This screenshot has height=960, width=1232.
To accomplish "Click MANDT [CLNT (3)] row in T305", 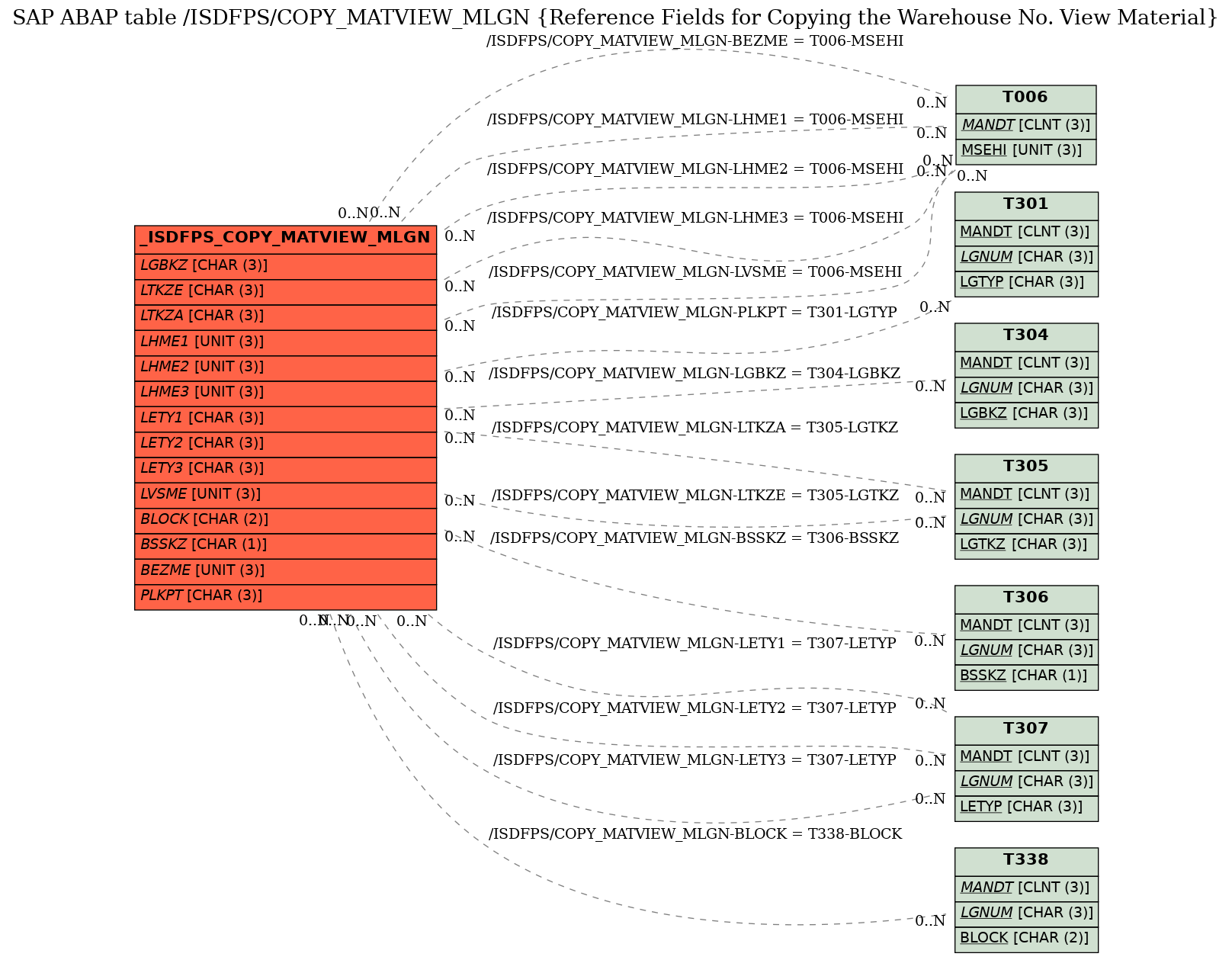I will (x=1026, y=494).
